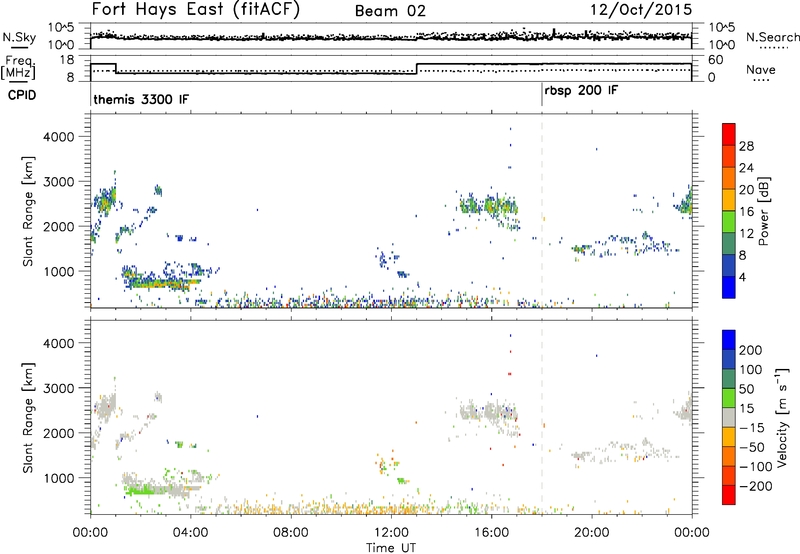
Task: Select the "Beam 02" heading text
Action: pyautogui.click(x=390, y=11)
